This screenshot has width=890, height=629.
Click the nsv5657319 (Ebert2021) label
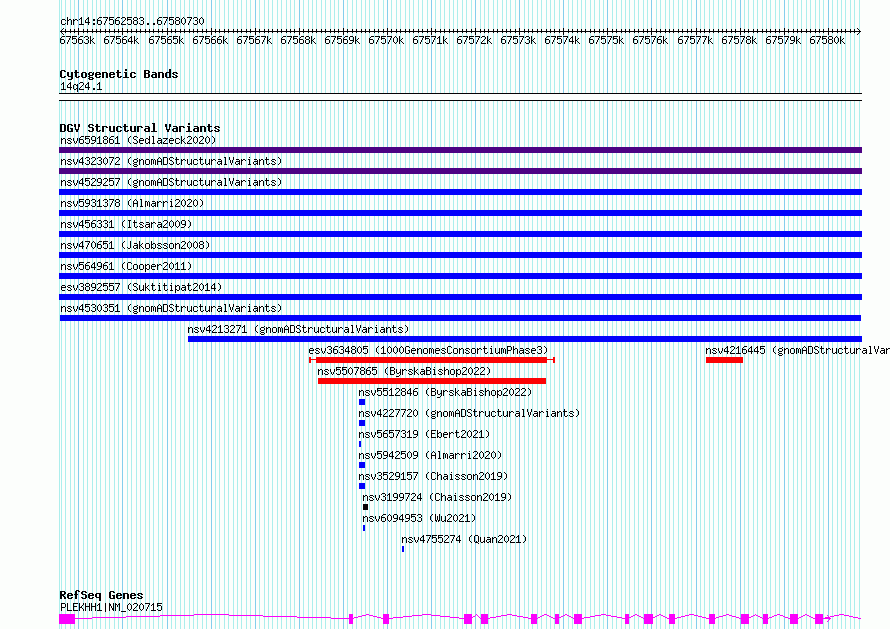click(424, 434)
